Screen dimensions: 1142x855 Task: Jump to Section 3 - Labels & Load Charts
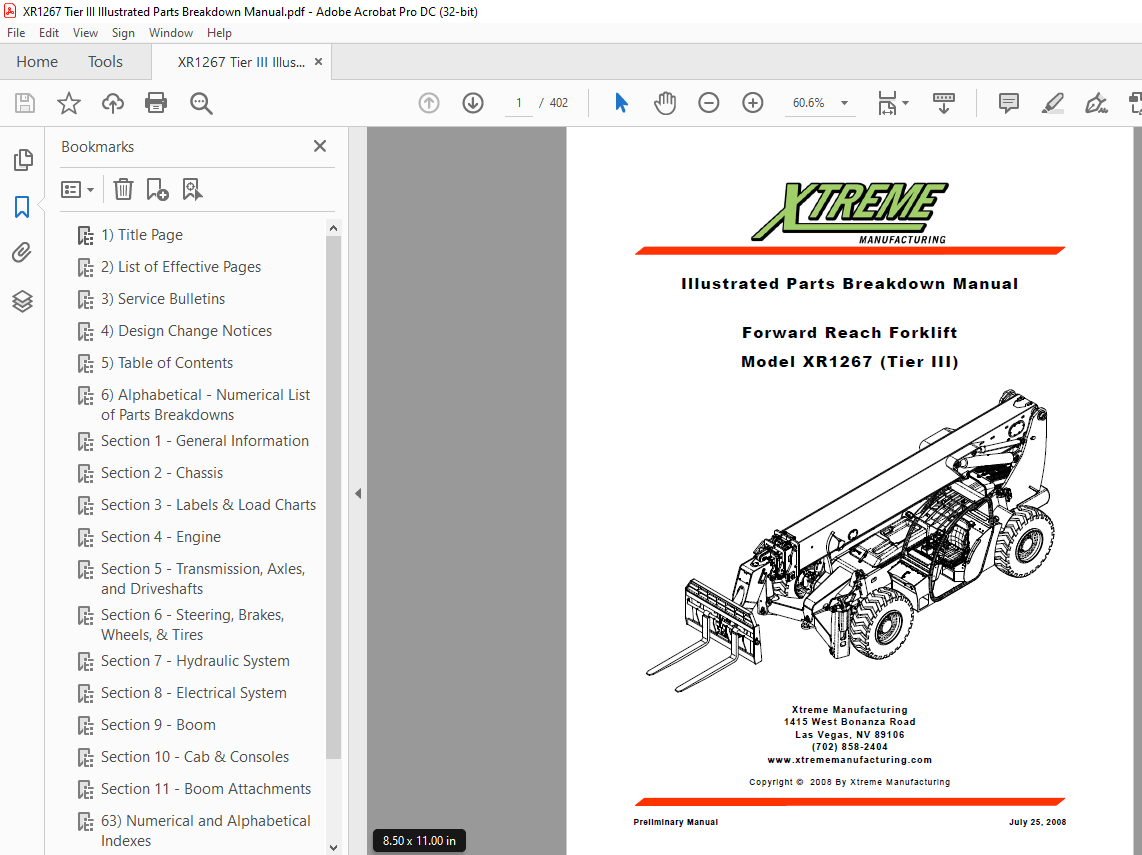(208, 505)
